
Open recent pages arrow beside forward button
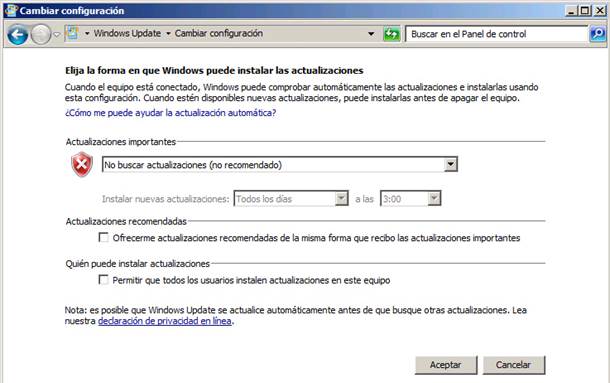click(57, 35)
